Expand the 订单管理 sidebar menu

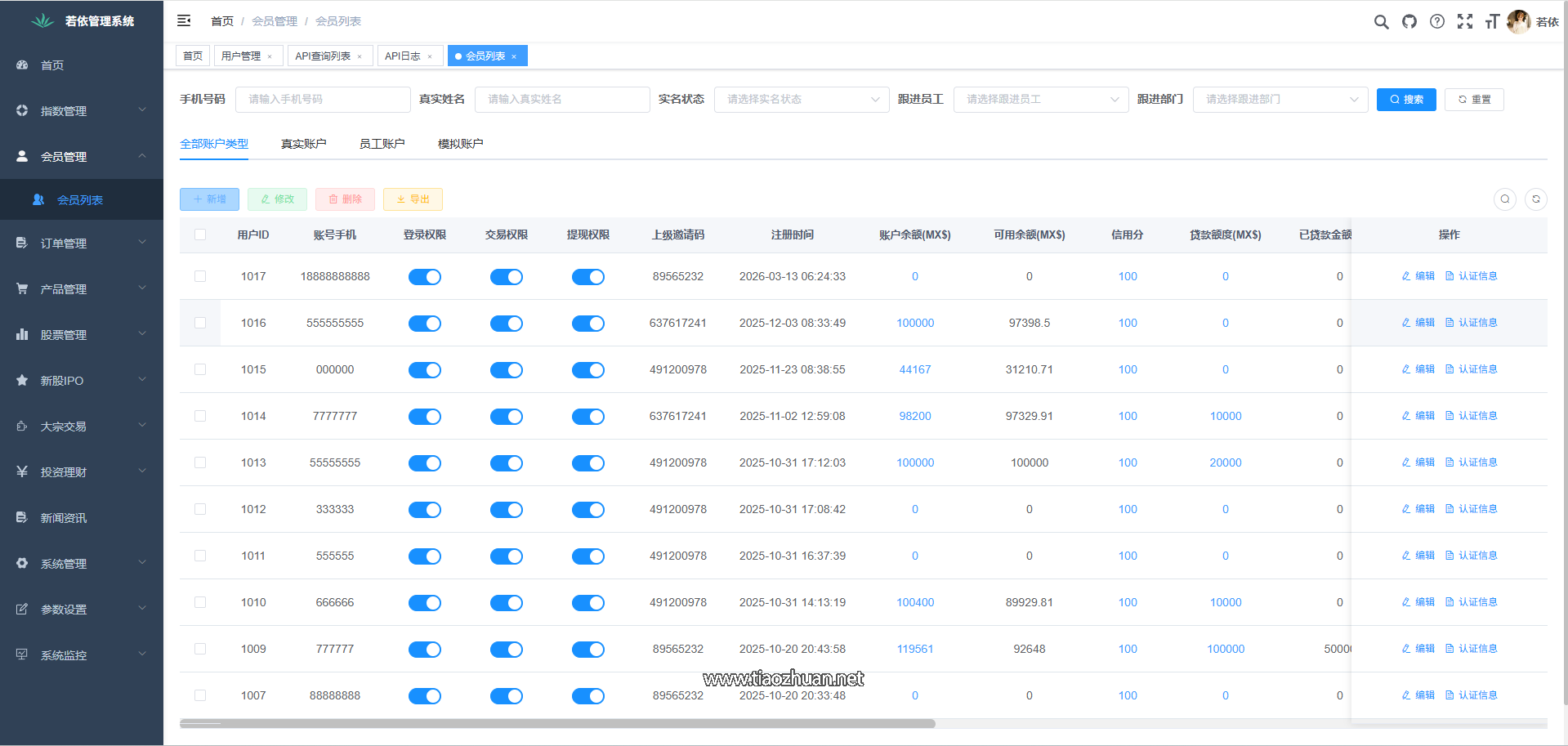(x=82, y=243)
